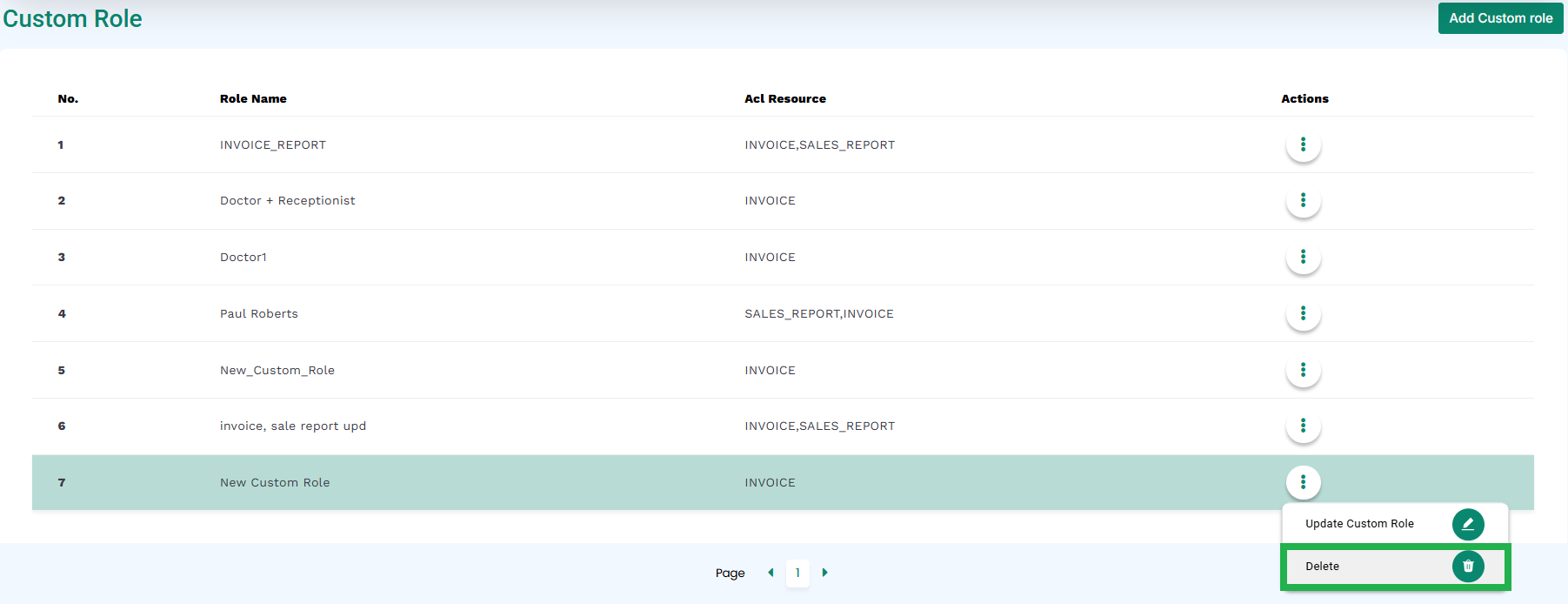Open actions menu for invoice, sale report upd
The image size is (1568, 604).
(1303, 426)
